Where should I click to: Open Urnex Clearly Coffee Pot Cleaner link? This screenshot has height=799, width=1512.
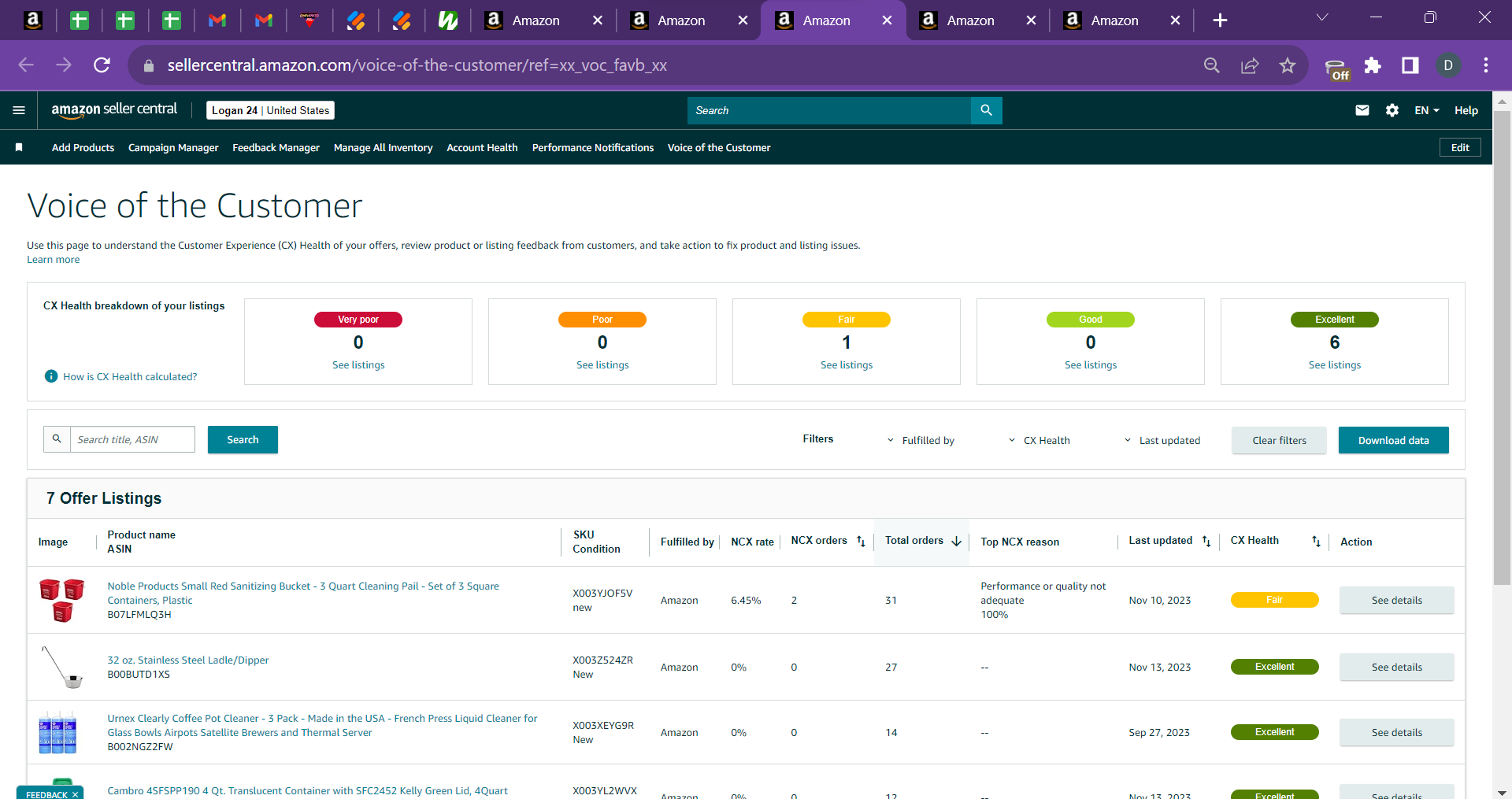[322, 725]
